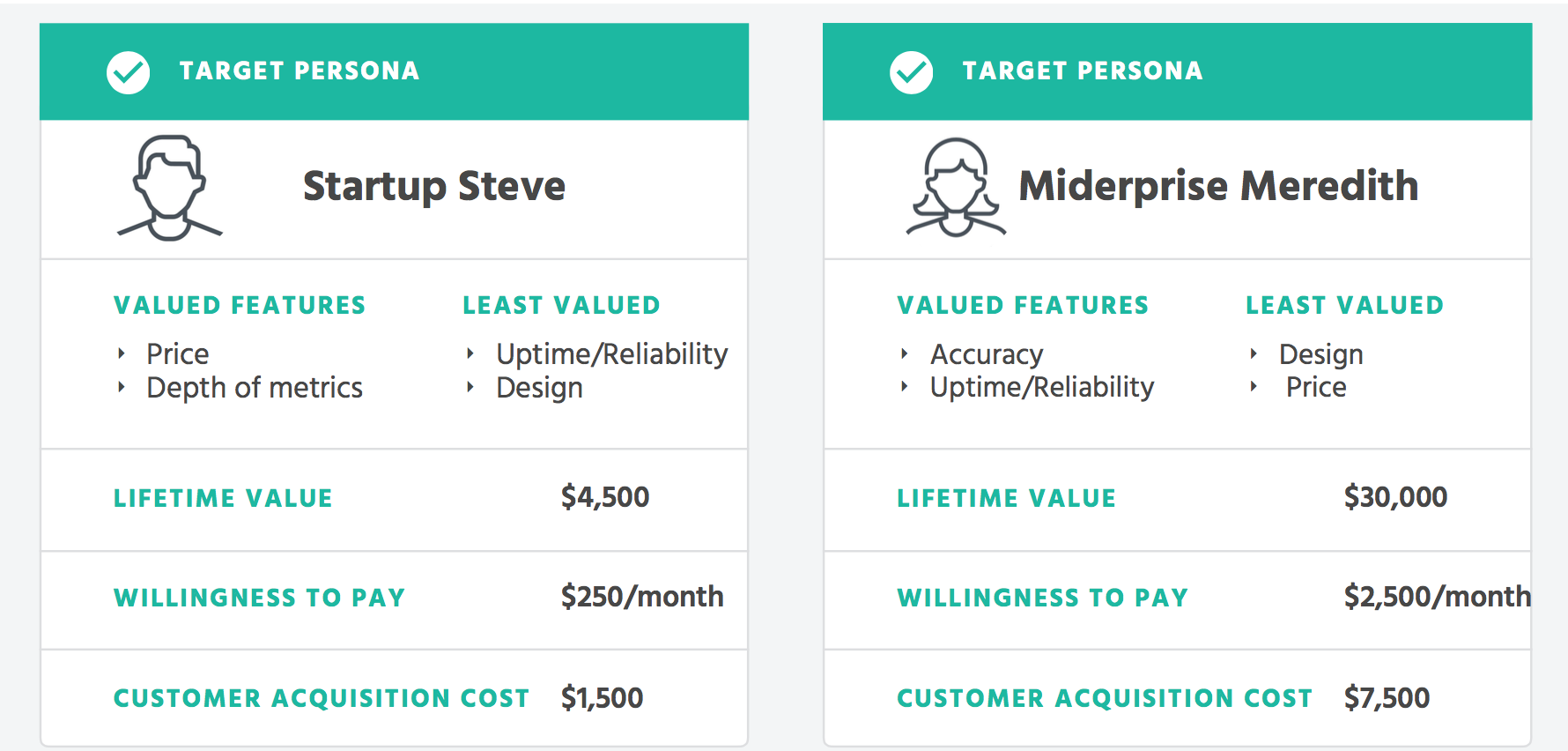The height and width of the screenshot is (751, 1568).
Task: Click Price under Steve's Valued Features
Action: (178, 354)
